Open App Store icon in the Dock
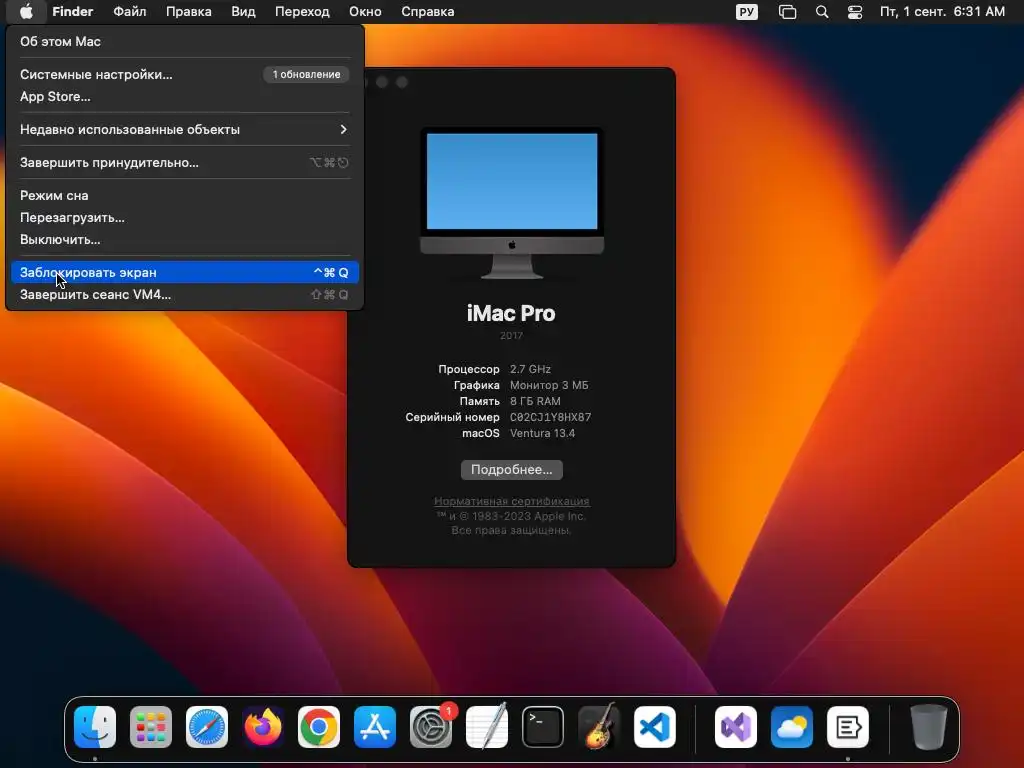Viewport: 1024px width, 768px height. coord(375,726)
